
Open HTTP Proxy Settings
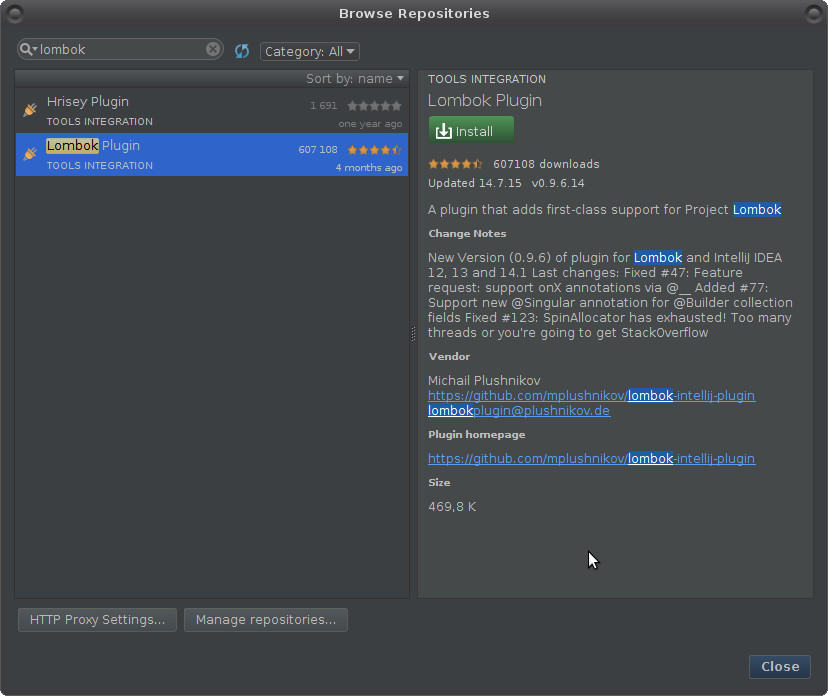click(96, 620)
